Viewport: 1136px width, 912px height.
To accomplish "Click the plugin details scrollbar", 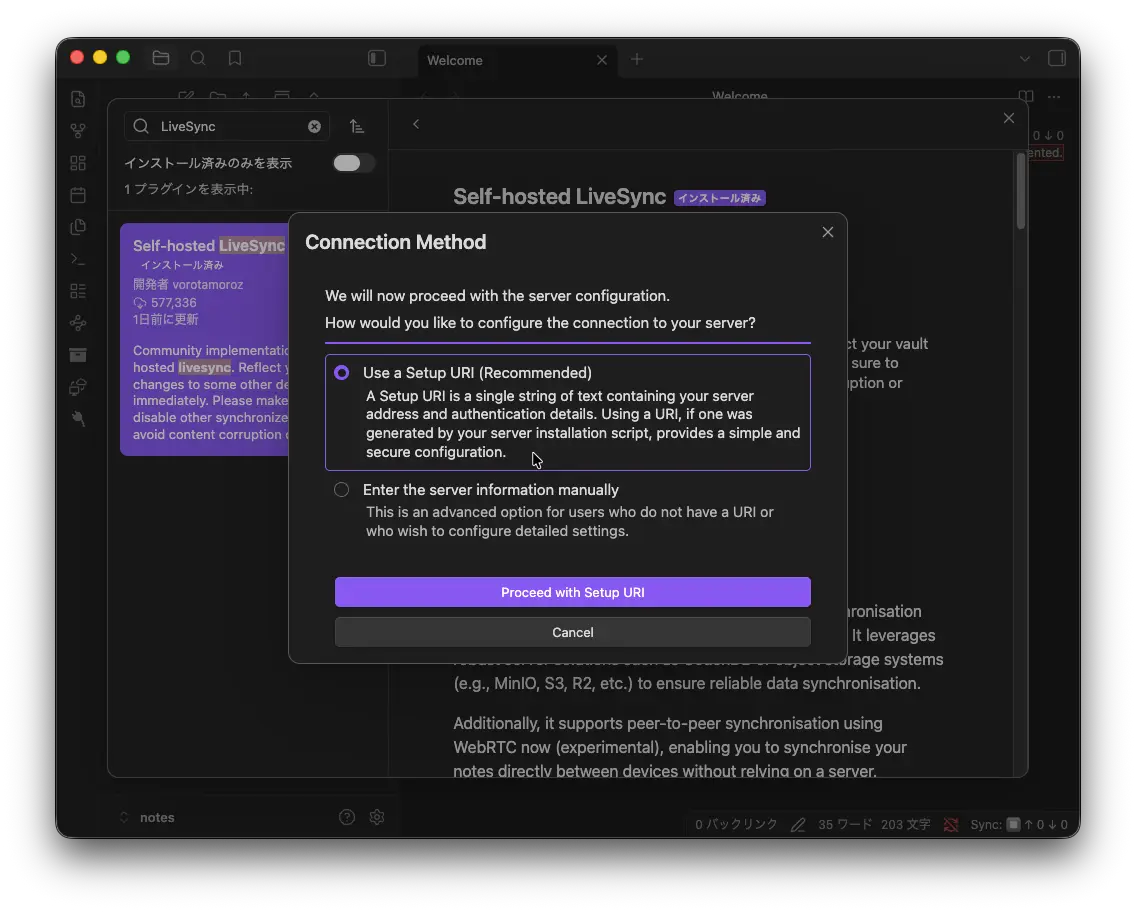I will [x=1021, y=191].
